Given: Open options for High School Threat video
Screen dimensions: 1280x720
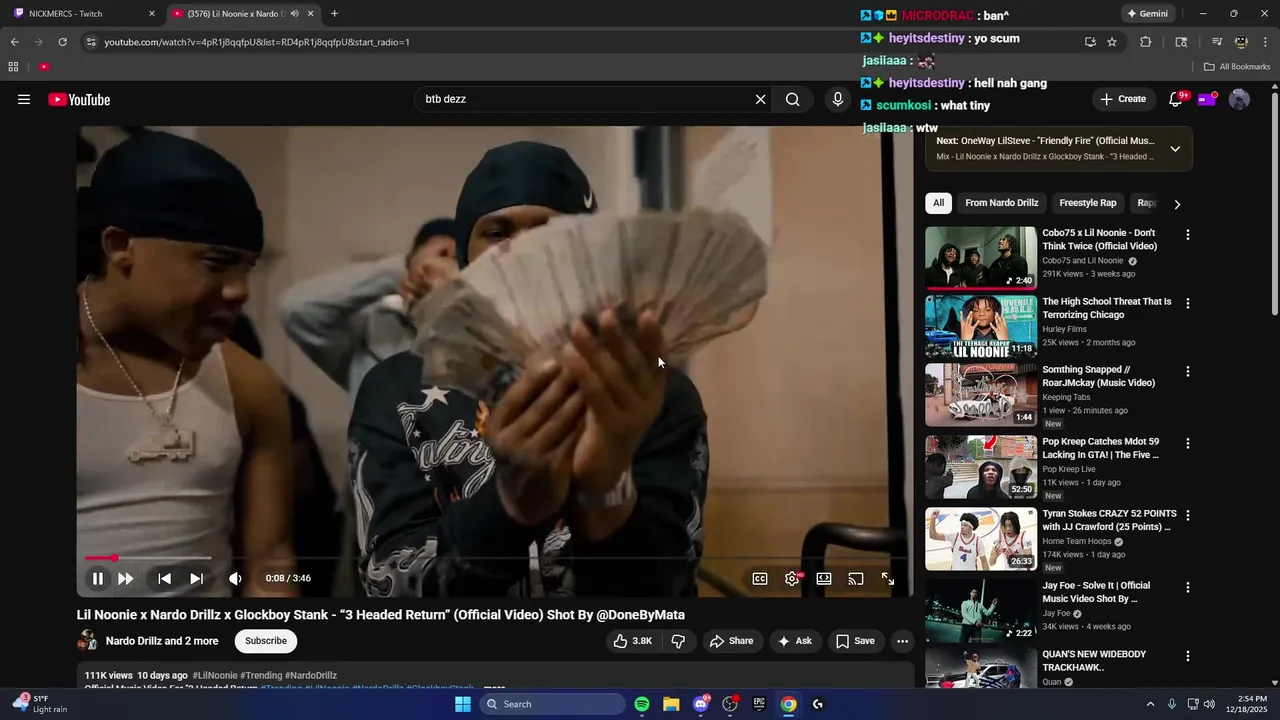Looking at the screenshot, I should click(1188, 303).
